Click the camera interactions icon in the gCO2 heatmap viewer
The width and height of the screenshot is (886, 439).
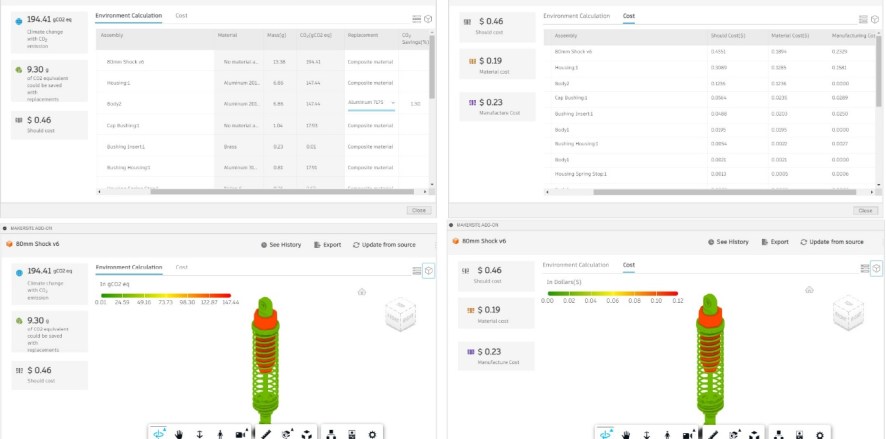241,434
